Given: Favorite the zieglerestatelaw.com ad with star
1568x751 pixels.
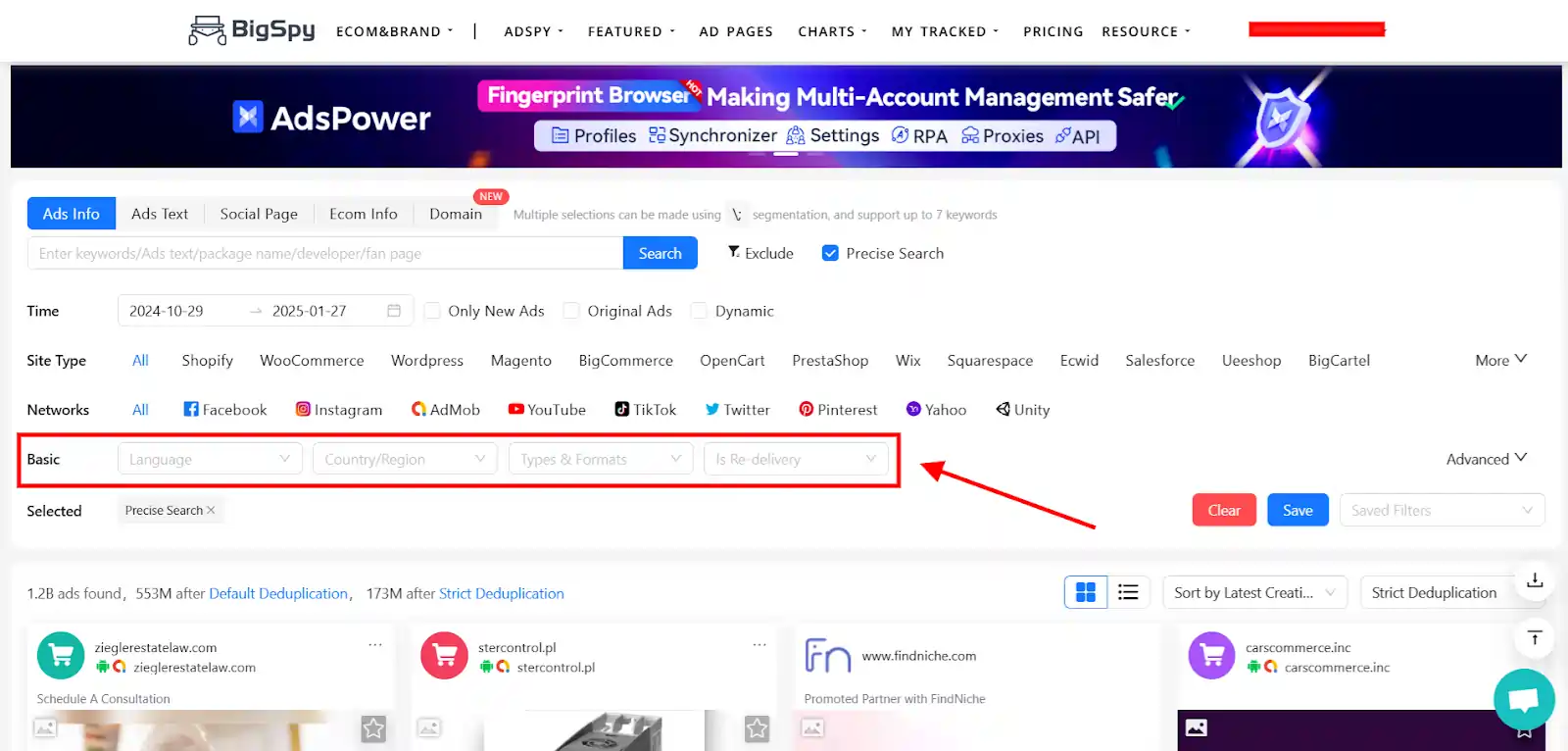Looking at the screenshot, I should pos(373,728).
